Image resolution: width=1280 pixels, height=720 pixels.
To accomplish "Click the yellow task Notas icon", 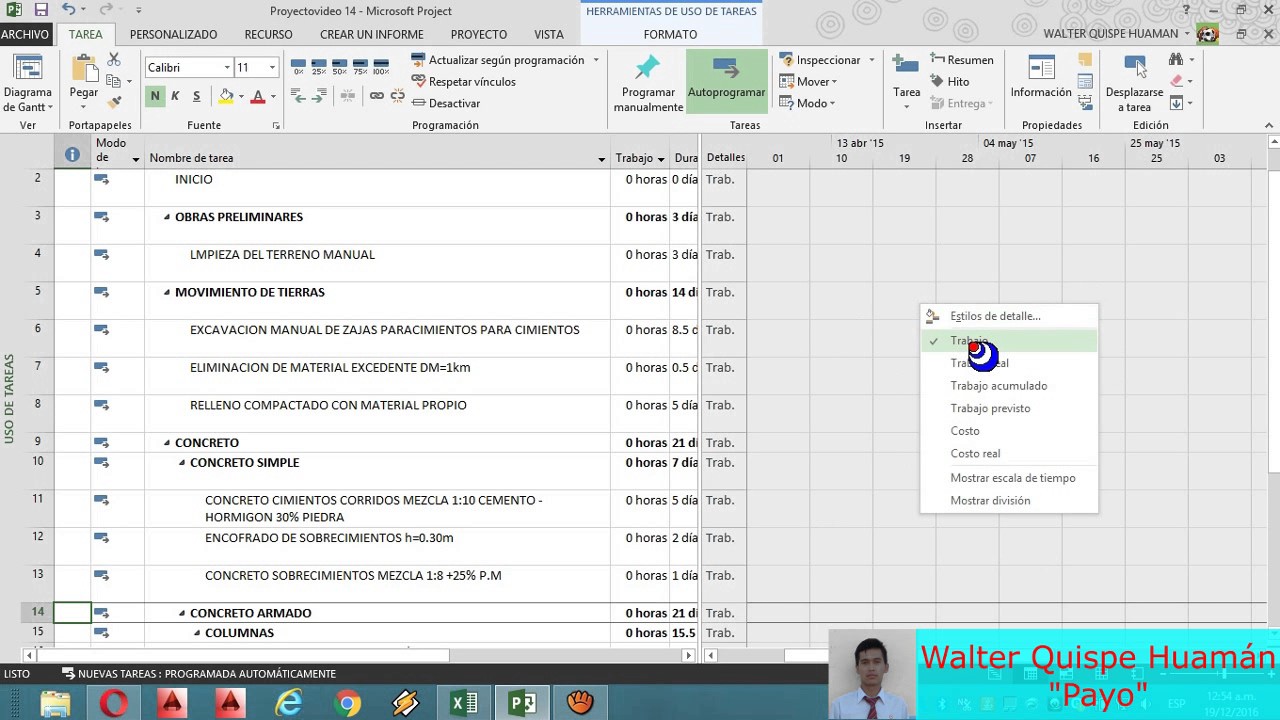I will [1085, 60].
